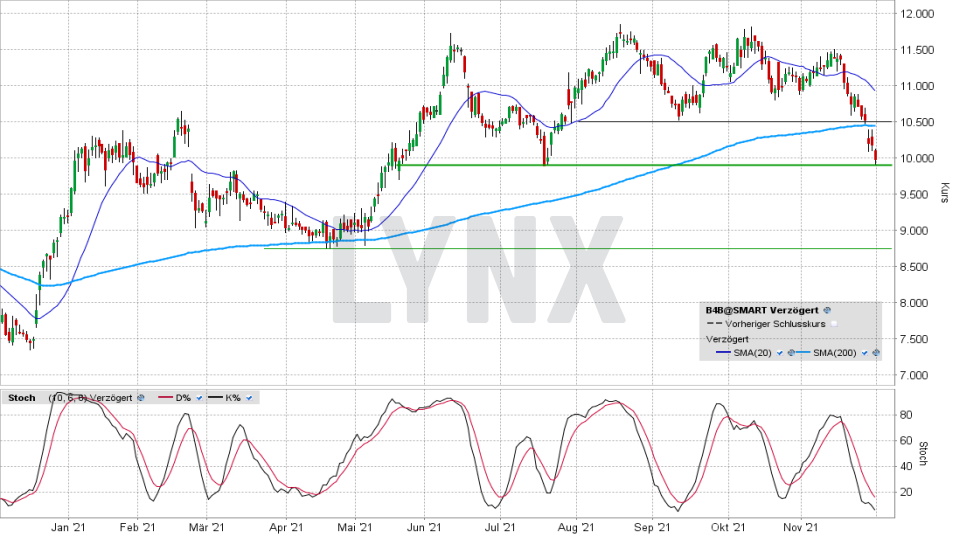Screen dimensions: 960x540
Task: Click the 12.000 price axis label
Action: point(917,14)
